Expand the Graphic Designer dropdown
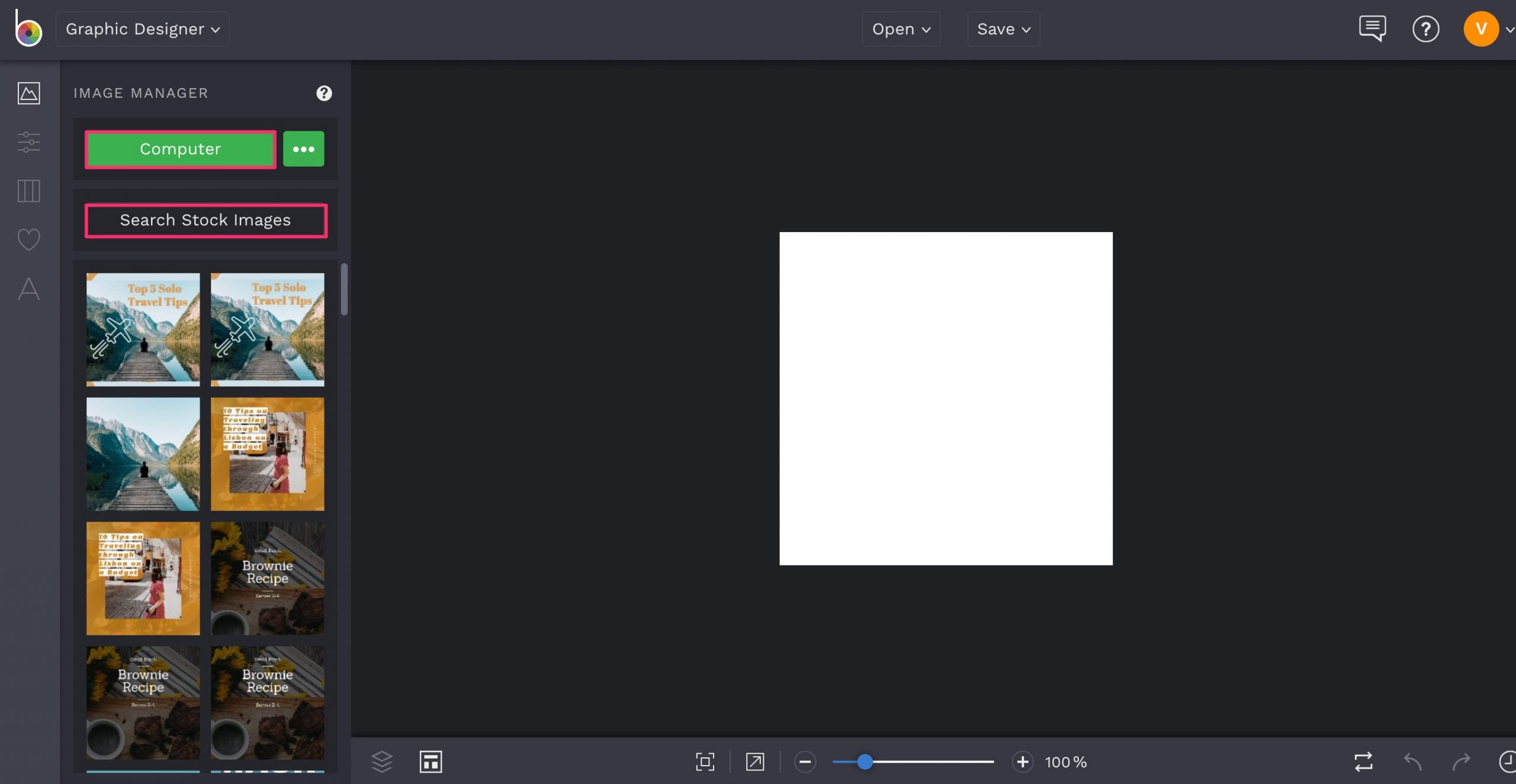The width and height of the screenshot is (1516, 784). (x=142, y=28)
